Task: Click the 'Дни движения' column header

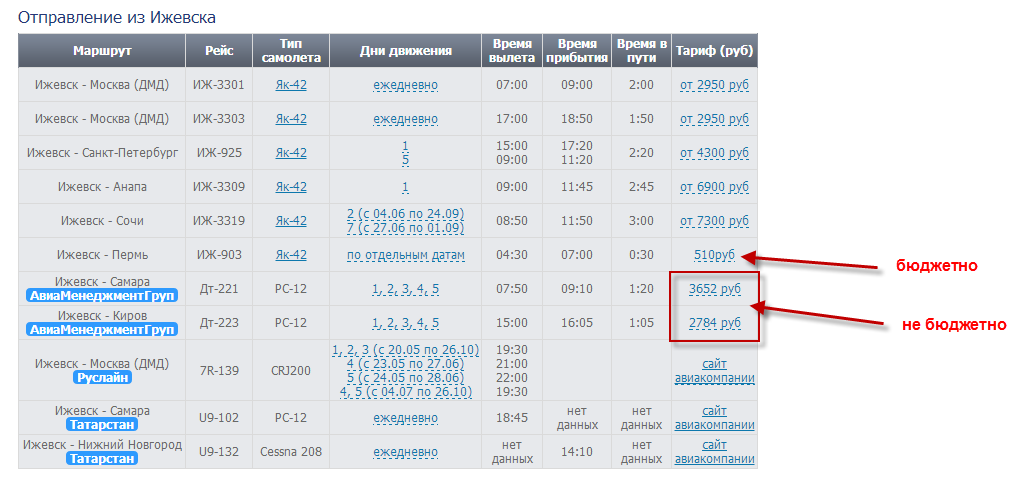Action: (x=406, y=50)
